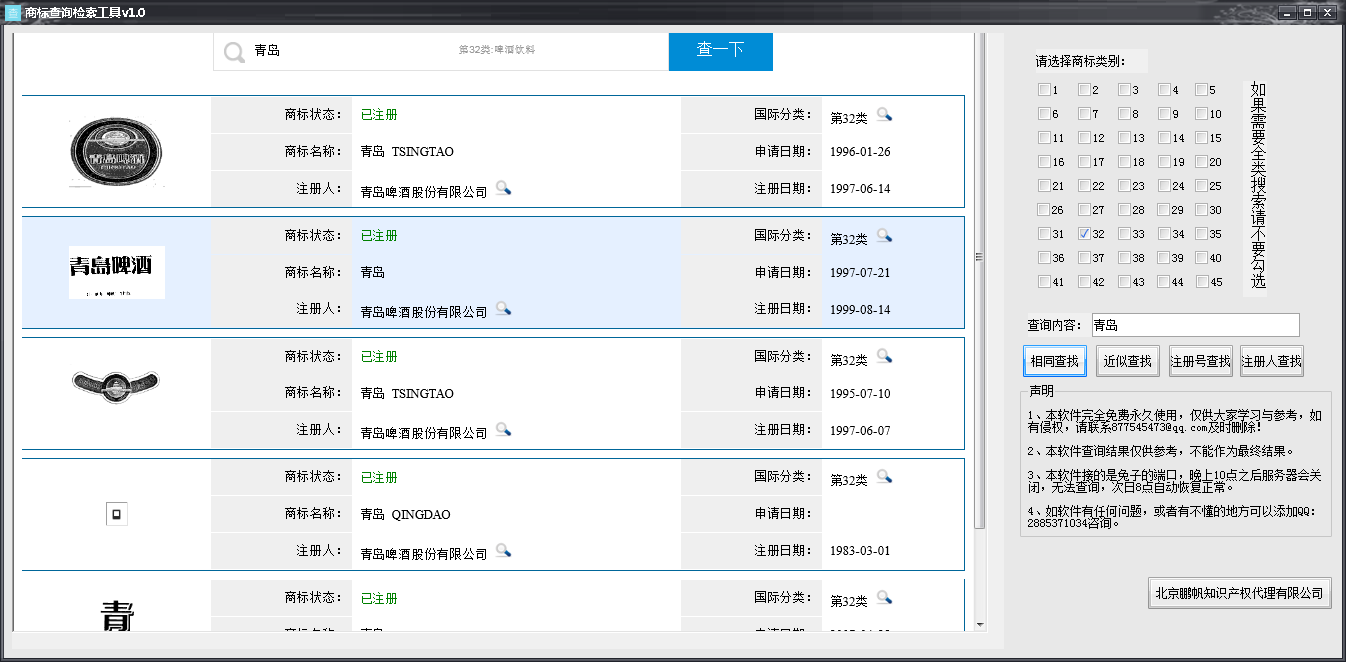Click registrant magnifier in 1996-01-26 record

coord(503,188)
